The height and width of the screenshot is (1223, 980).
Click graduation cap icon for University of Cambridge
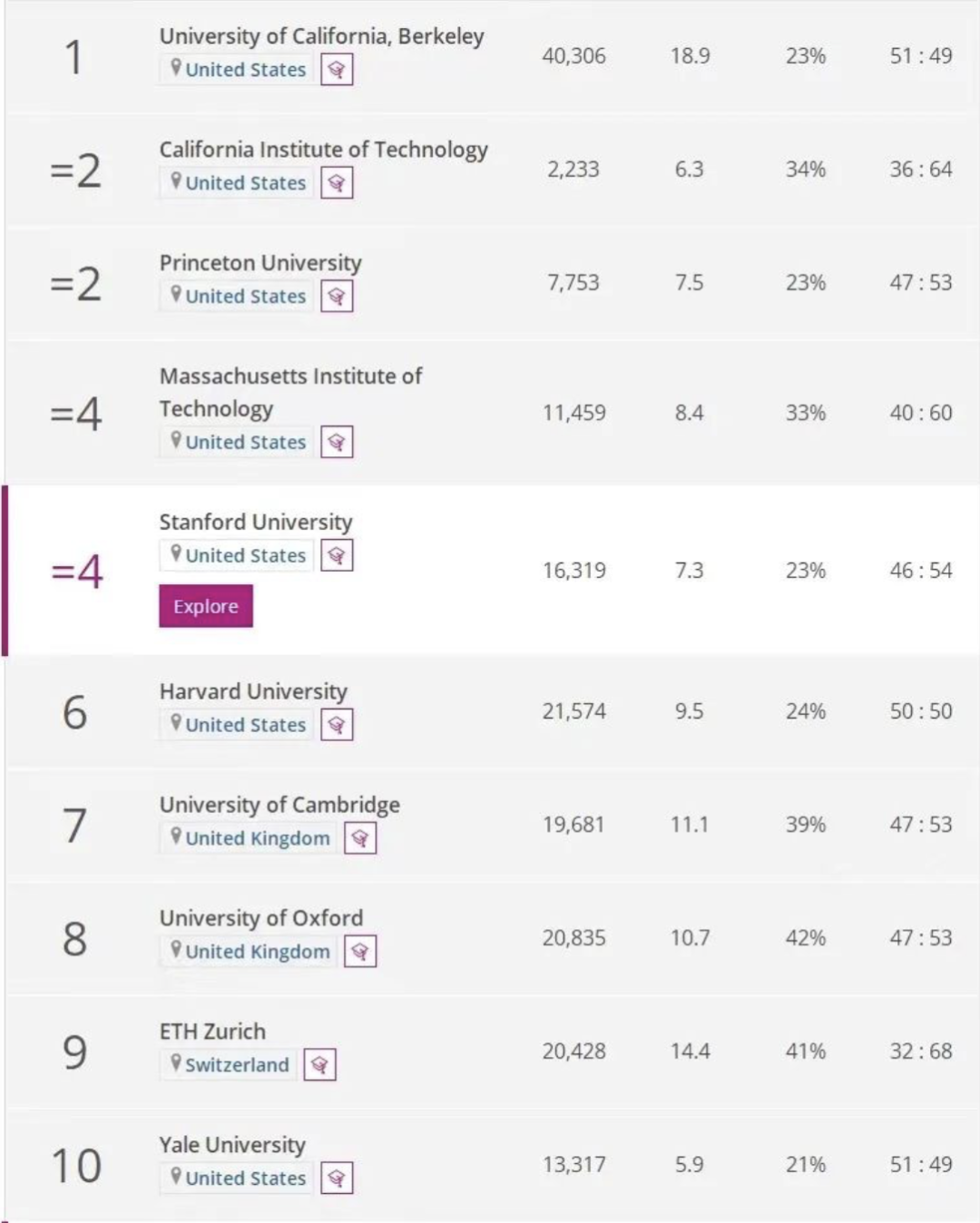[x=360, y=838]
